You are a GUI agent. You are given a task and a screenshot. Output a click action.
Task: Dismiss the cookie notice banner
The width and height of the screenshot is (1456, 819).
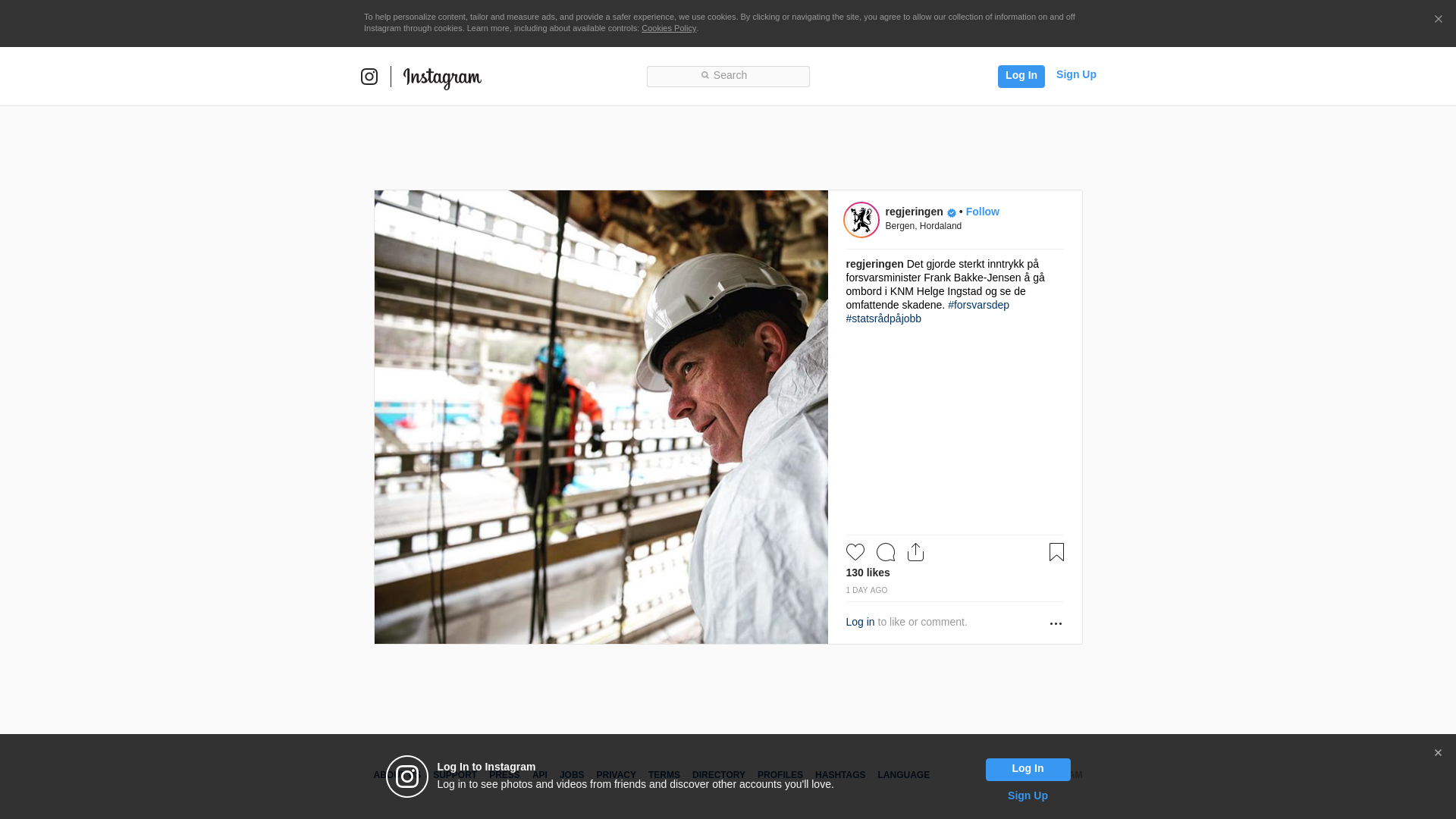click(1438, 20)
